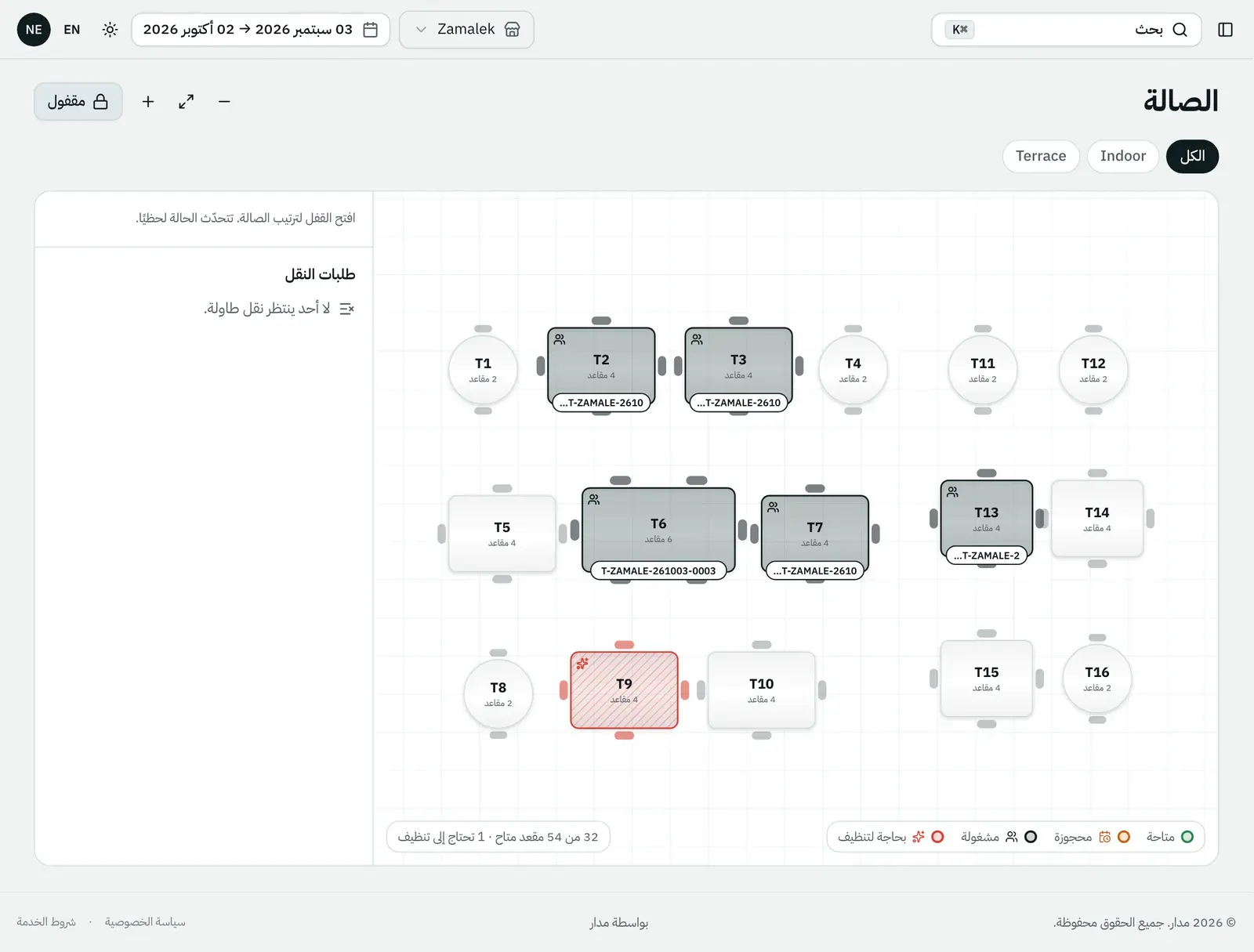This screenshot has width=1254, height=952.
Task: Toggle the مقفول lock button
Action: point(78,102)
